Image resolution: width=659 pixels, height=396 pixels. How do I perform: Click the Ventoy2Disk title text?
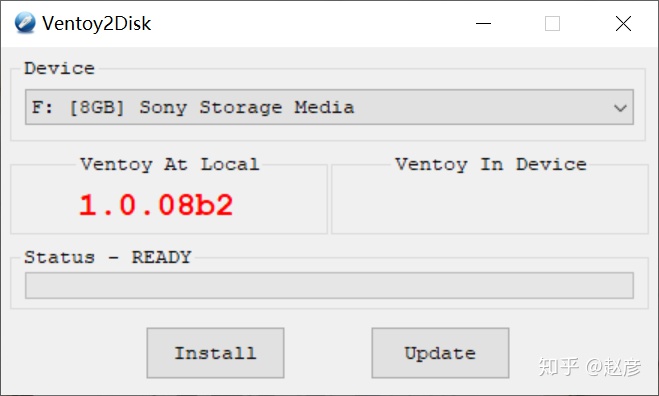point(96,24)
